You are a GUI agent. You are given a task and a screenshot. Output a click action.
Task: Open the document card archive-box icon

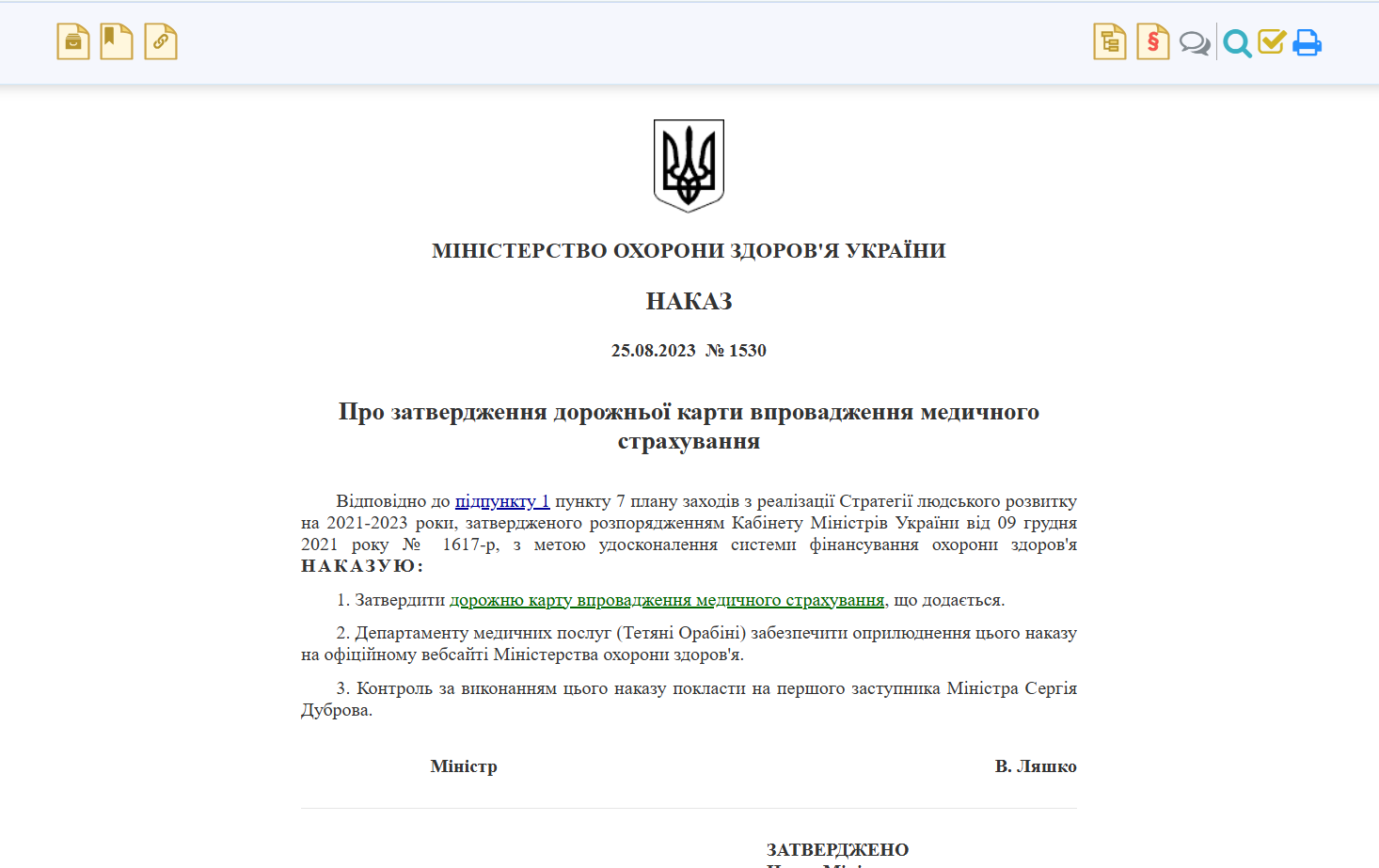click(x=73, y=41)
